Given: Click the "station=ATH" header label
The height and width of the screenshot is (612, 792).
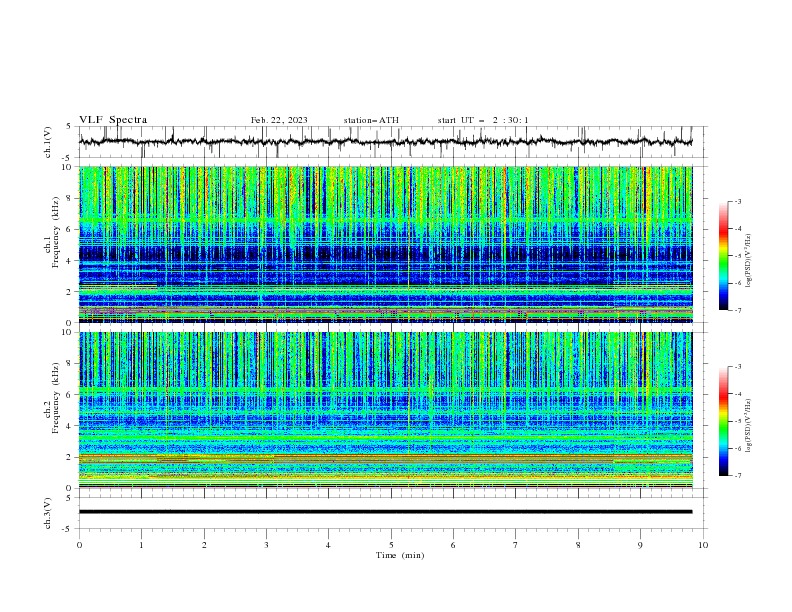Looking at the screenshot, I should [371, 120].
